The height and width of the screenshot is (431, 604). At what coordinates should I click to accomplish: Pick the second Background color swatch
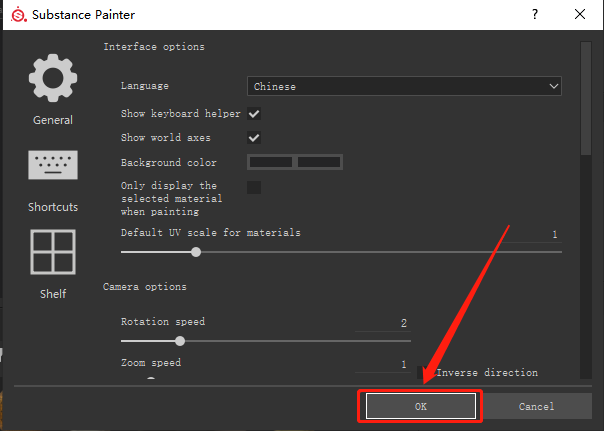pos(319,162)
